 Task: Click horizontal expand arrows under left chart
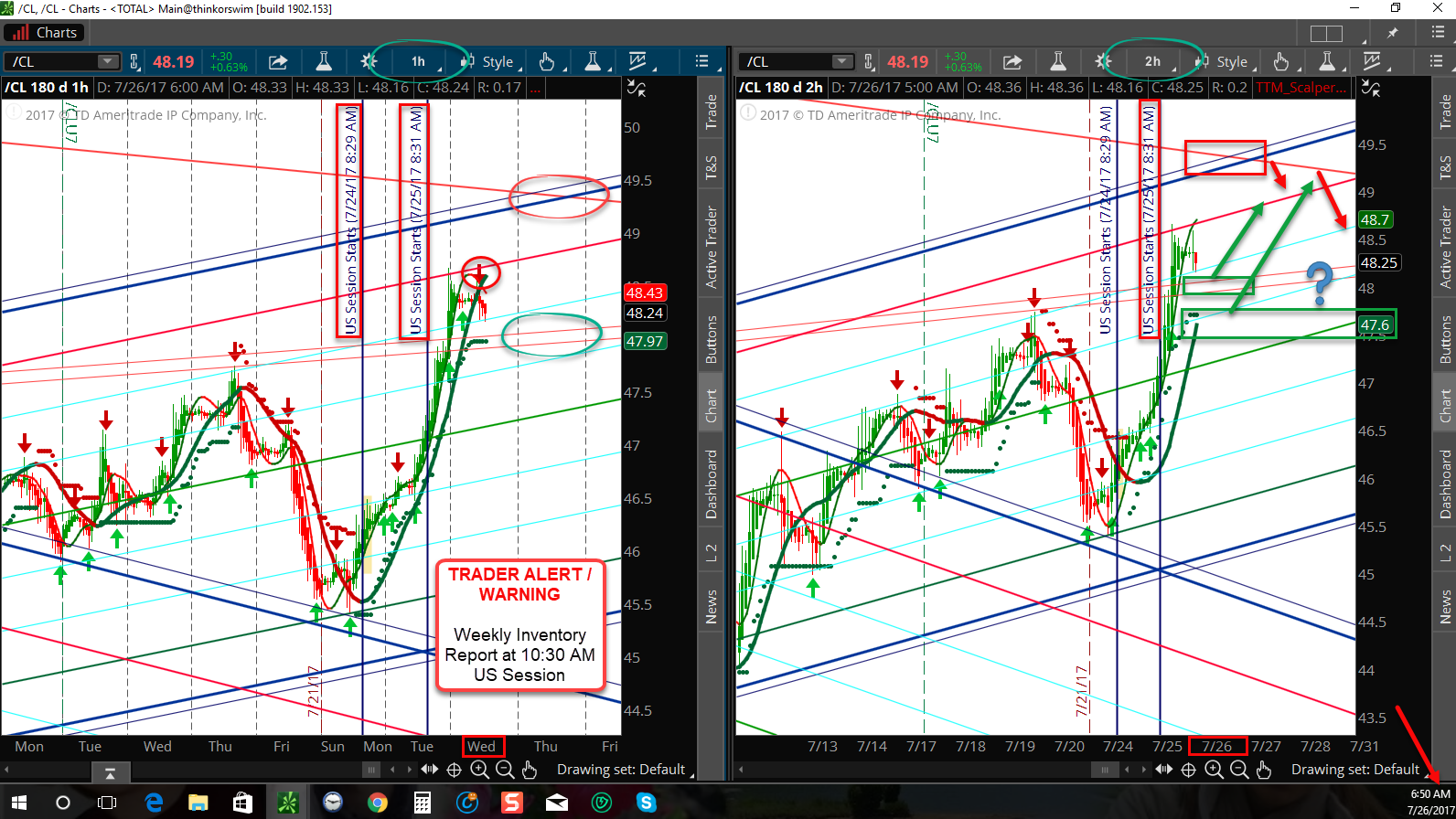[x=429, y=770]
